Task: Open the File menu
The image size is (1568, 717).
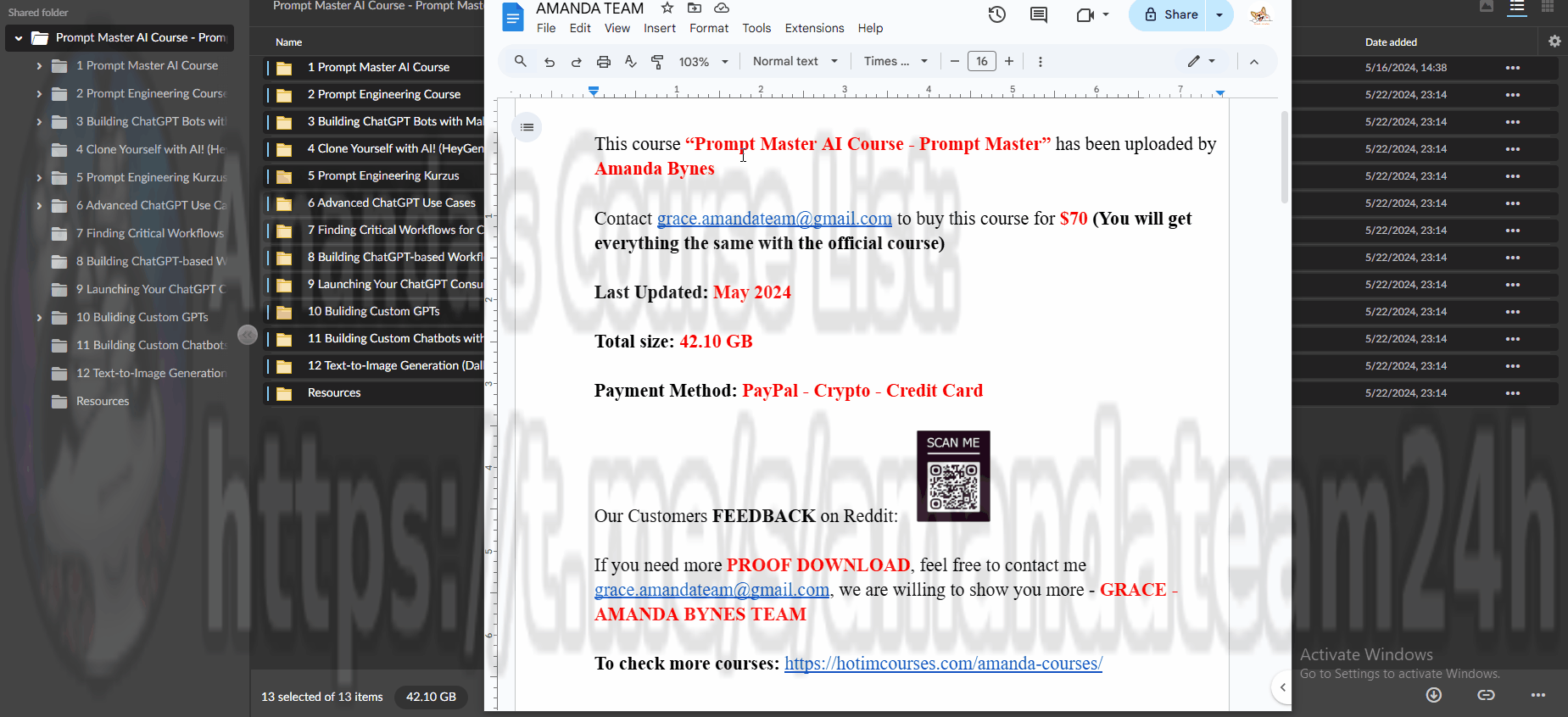Action: click(x=546, y=28)
